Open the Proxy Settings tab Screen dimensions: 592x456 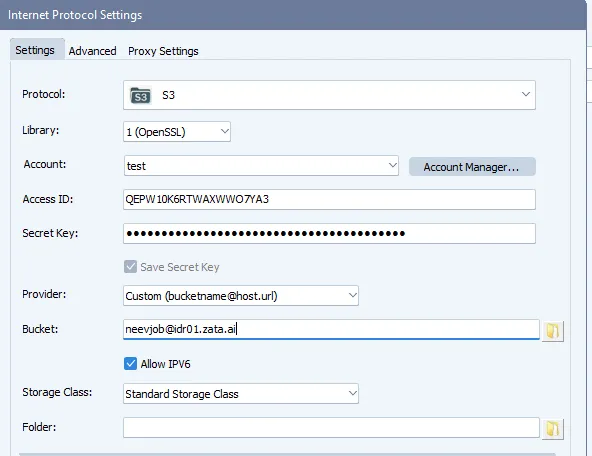click(x=163, y=51)
